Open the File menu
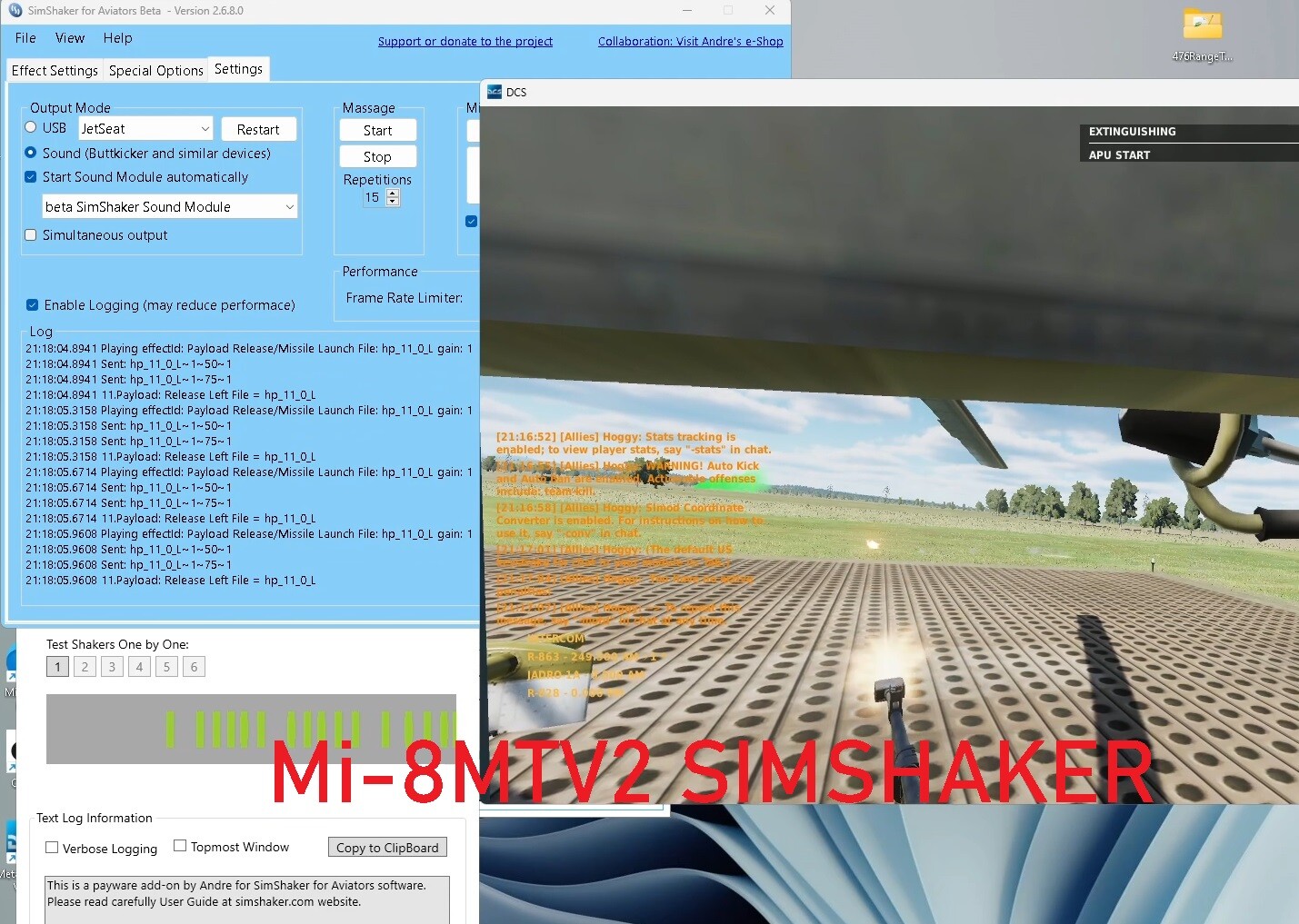Viewport: 1299px width, 924px height. point(25,38)
